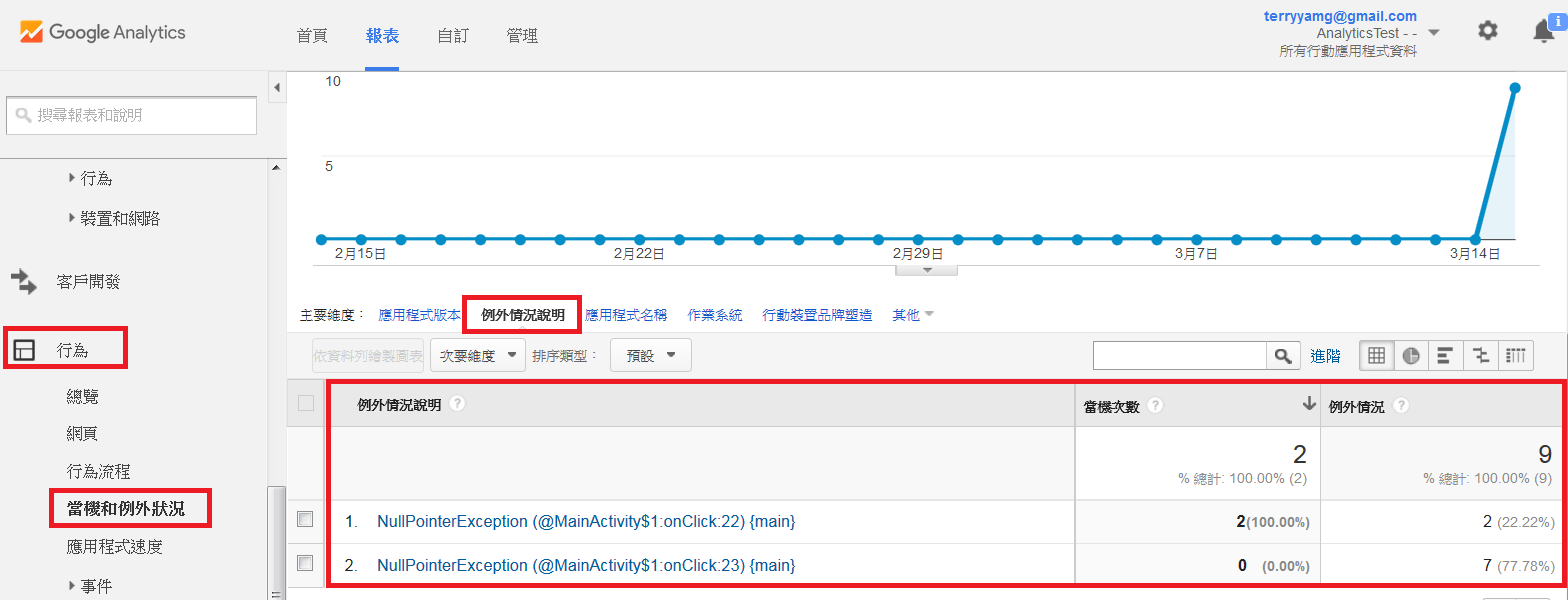Image resolution: width=1568 pixels, height=600 pixels.
Task: Click the sort descending arrow in 當機次數 column
Action: [1308, 404]
